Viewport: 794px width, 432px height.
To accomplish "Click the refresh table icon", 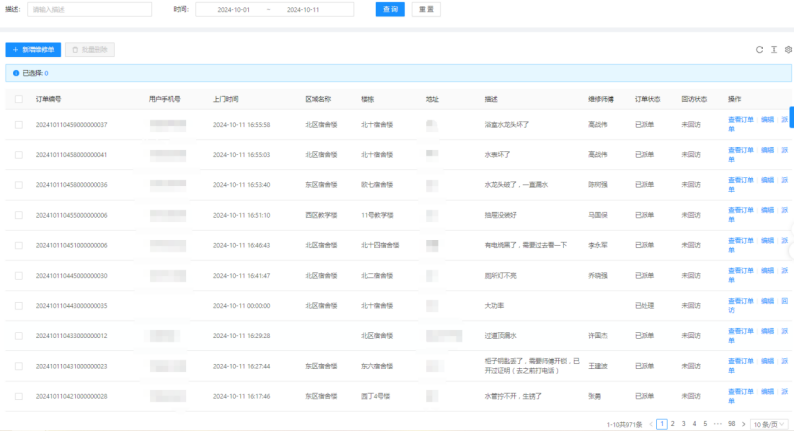I will click(x=760, y=49).
